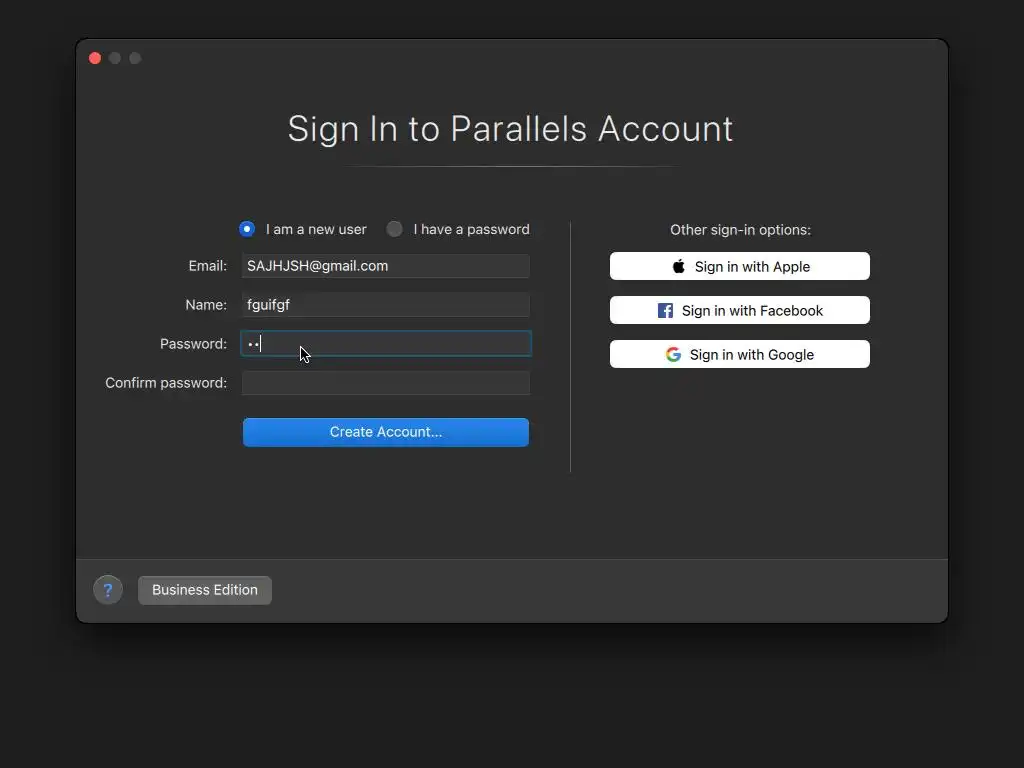Click the "Confirm password:" label
The width and height of the screenshot is (1024, 768).
[x=167, y=383]
